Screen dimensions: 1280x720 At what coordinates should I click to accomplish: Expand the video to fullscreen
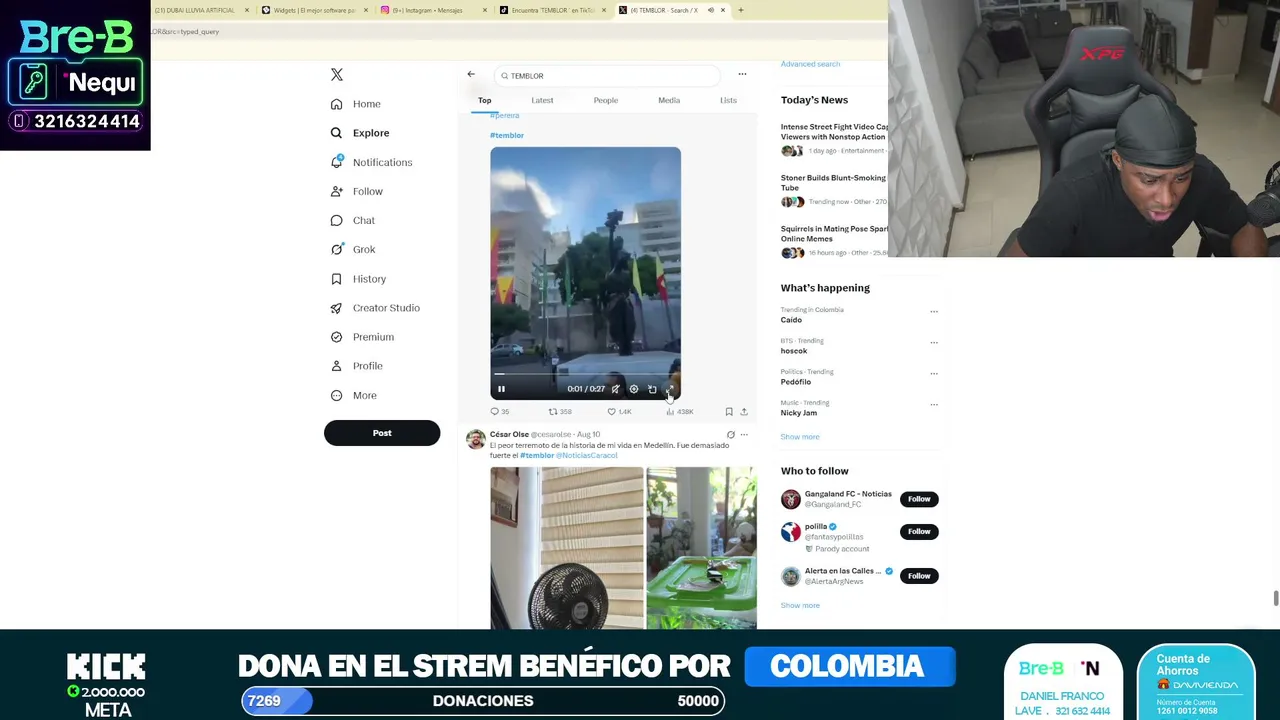[x=670, y=389]
